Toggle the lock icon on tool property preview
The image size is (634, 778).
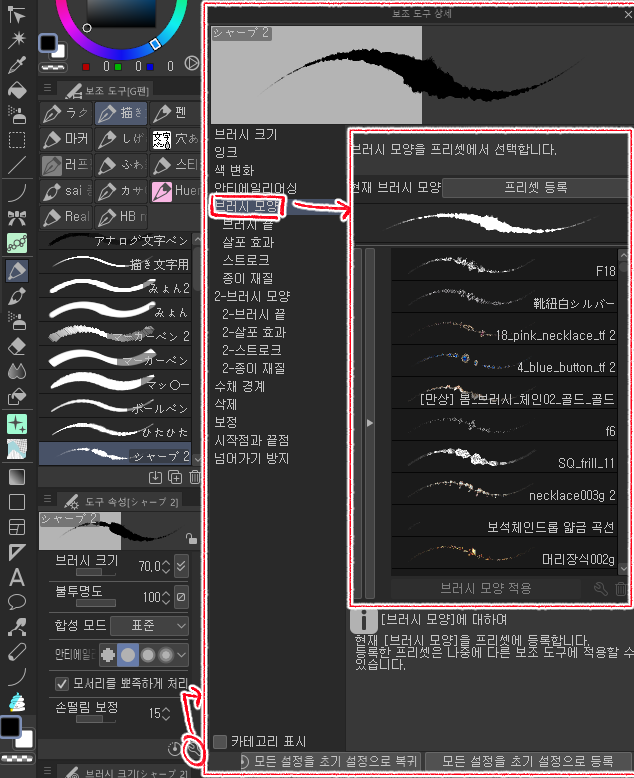(191, 538)
